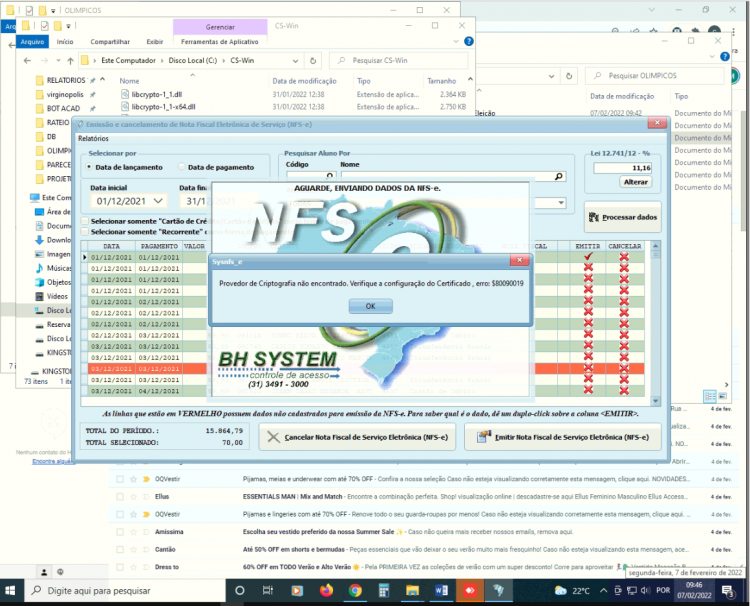
Task: Open combo box dropdown left of Processar dados
Action: click(x=561, y=203)
